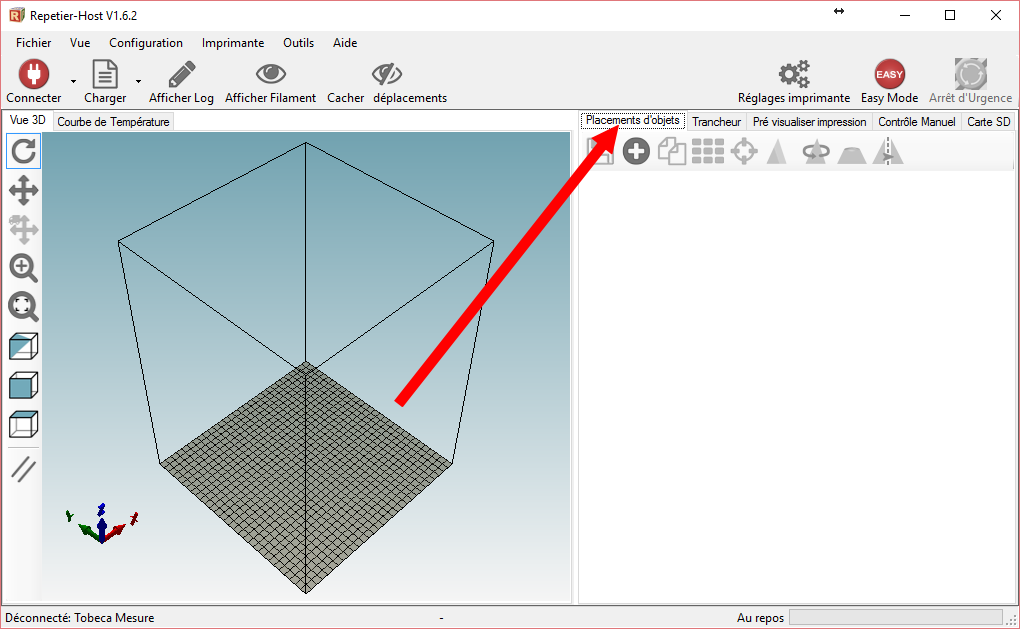Click the zoom magnifier tool
Image resolution: width=1020 pixels, height=629 pixels.
coord(23,267)
